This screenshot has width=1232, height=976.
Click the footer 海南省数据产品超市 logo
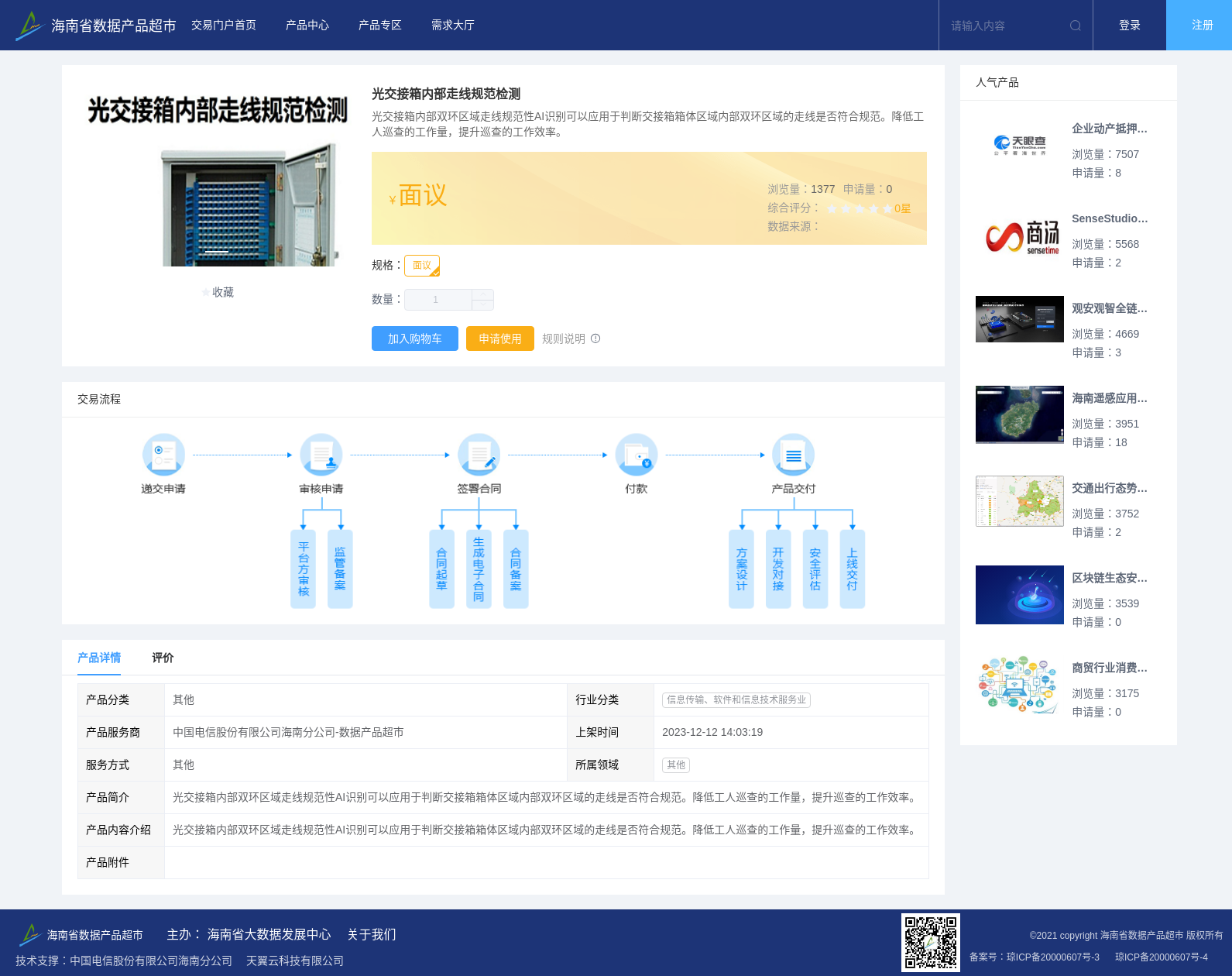coord(81,934)
